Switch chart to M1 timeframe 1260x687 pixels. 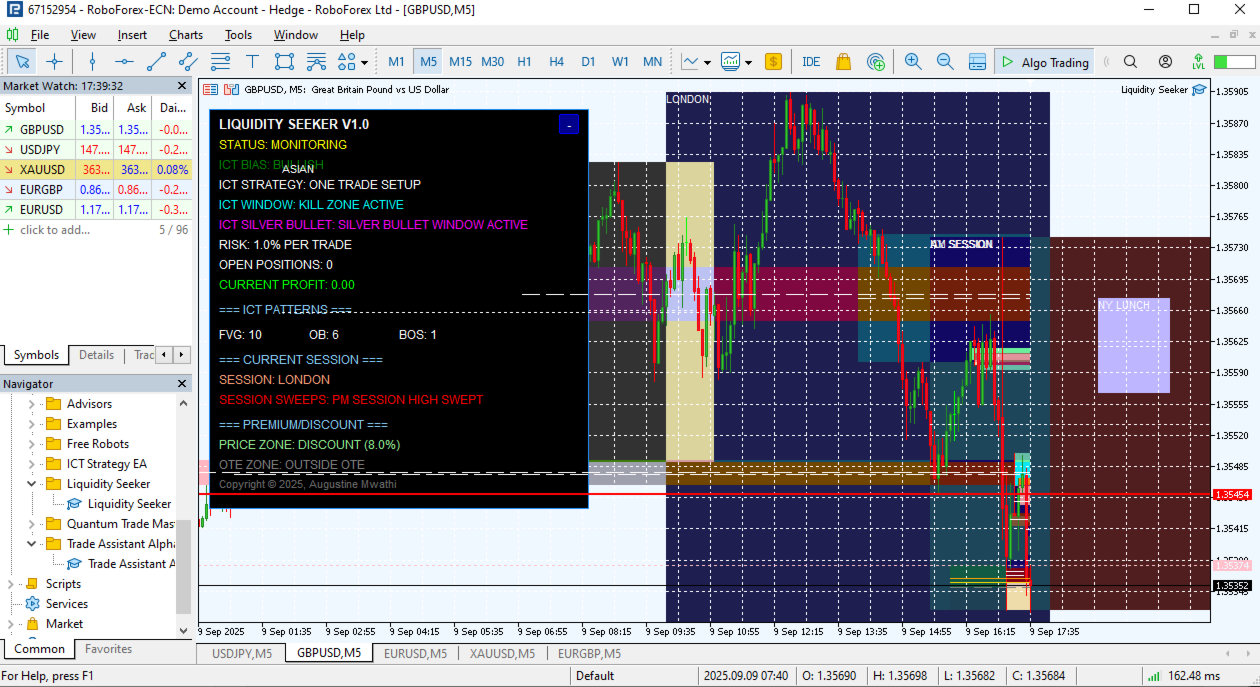(x=397, y=61)
